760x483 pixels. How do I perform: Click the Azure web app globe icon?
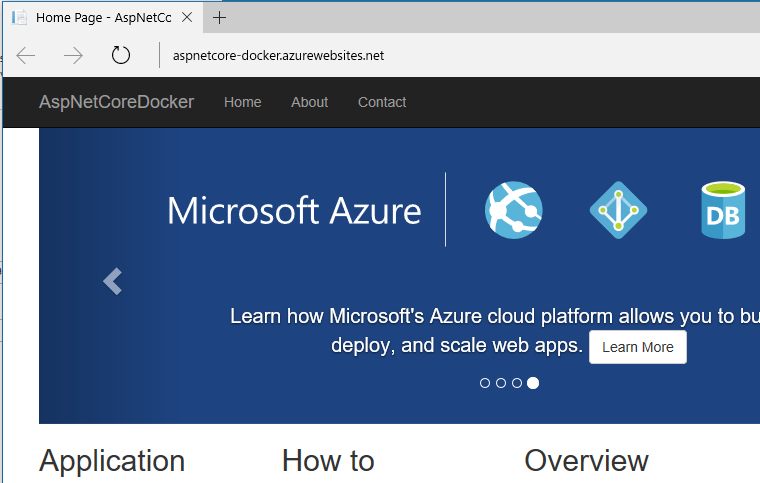click(513, 210)
